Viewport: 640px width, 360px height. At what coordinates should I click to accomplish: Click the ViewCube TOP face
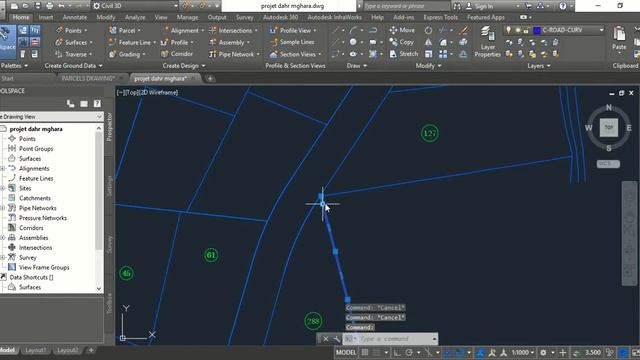click(609, 127)
